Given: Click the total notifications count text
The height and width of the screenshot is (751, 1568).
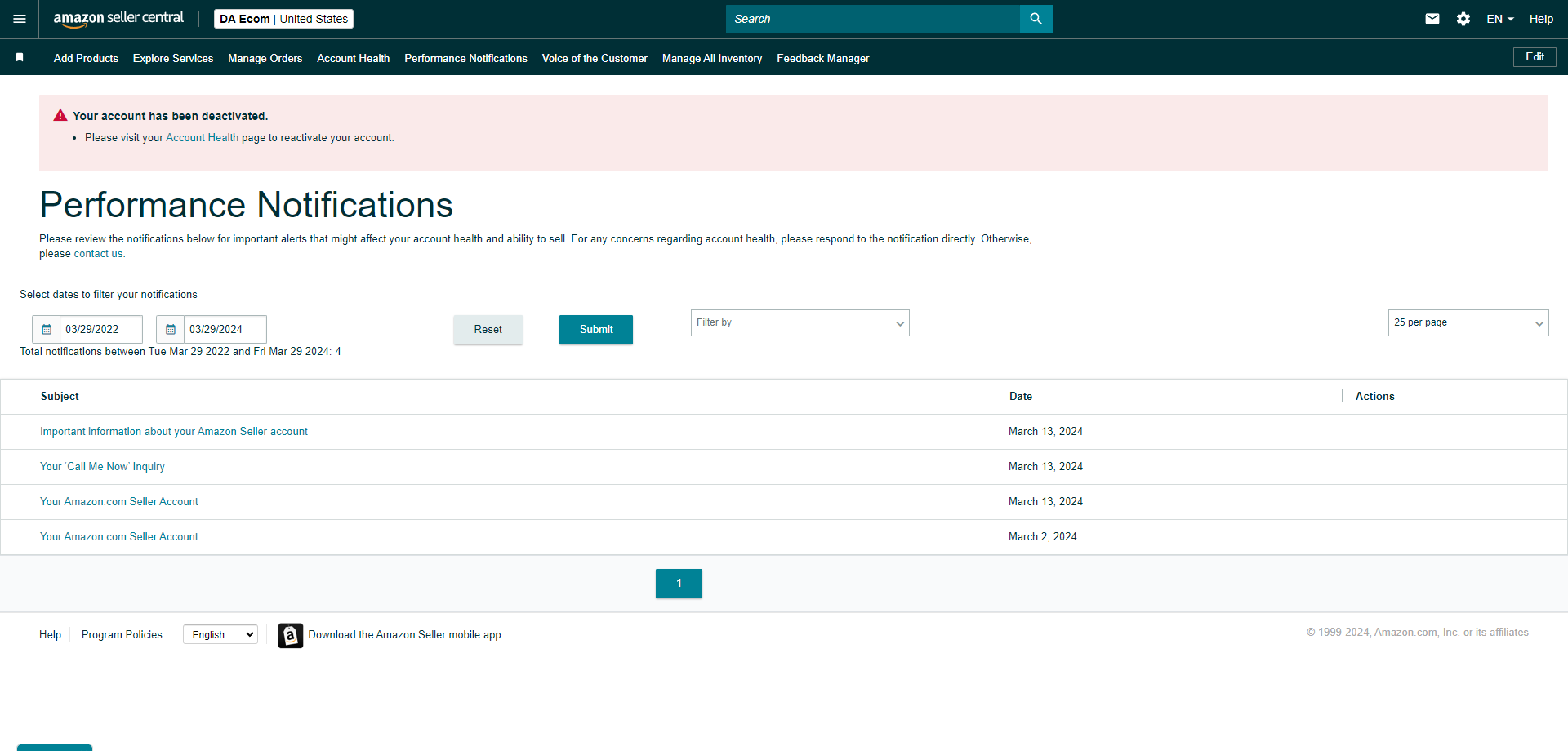Looking at the screenshot, I should tap(180, 352).
